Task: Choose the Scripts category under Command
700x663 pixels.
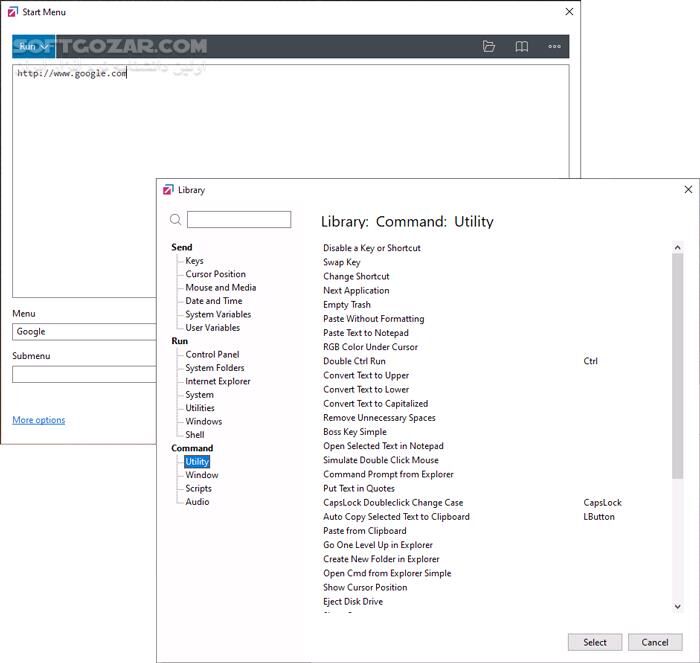Action: click(x=198, y=488)
